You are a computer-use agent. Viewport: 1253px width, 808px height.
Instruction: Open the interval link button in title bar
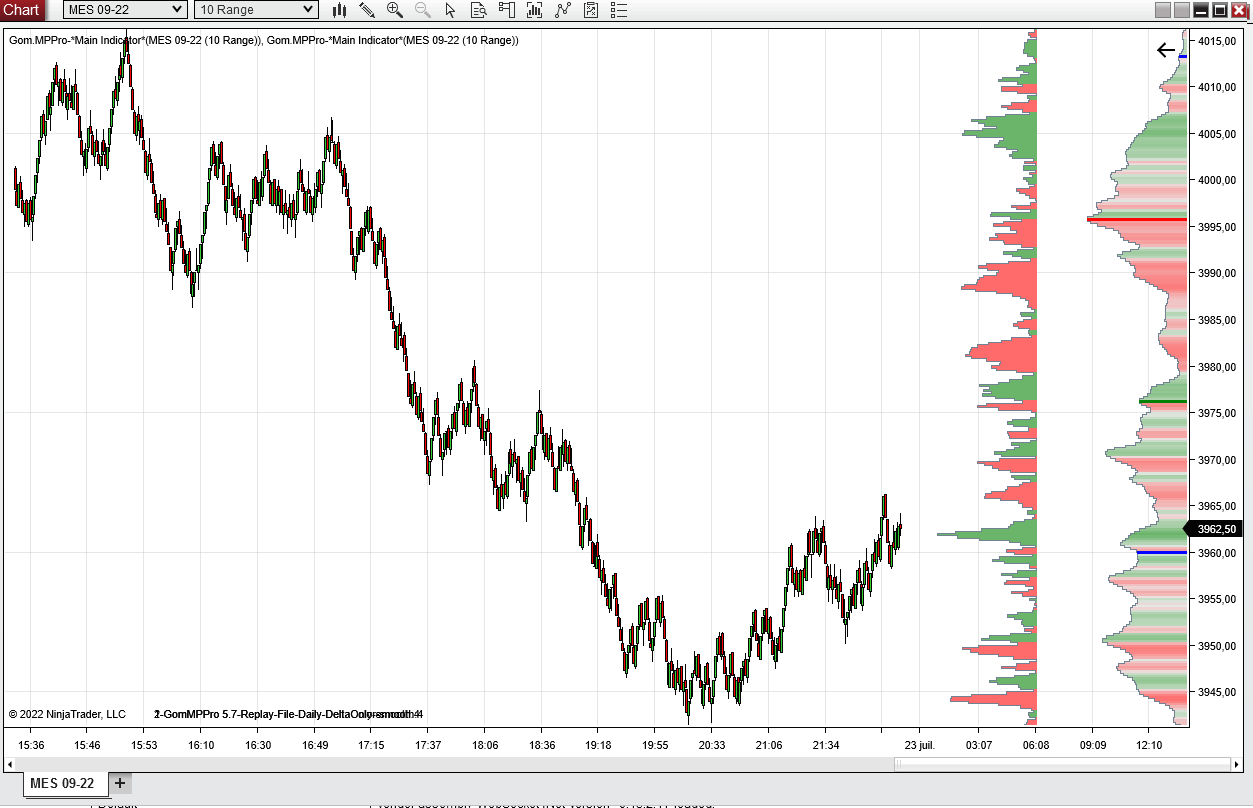click(1181, 10)
